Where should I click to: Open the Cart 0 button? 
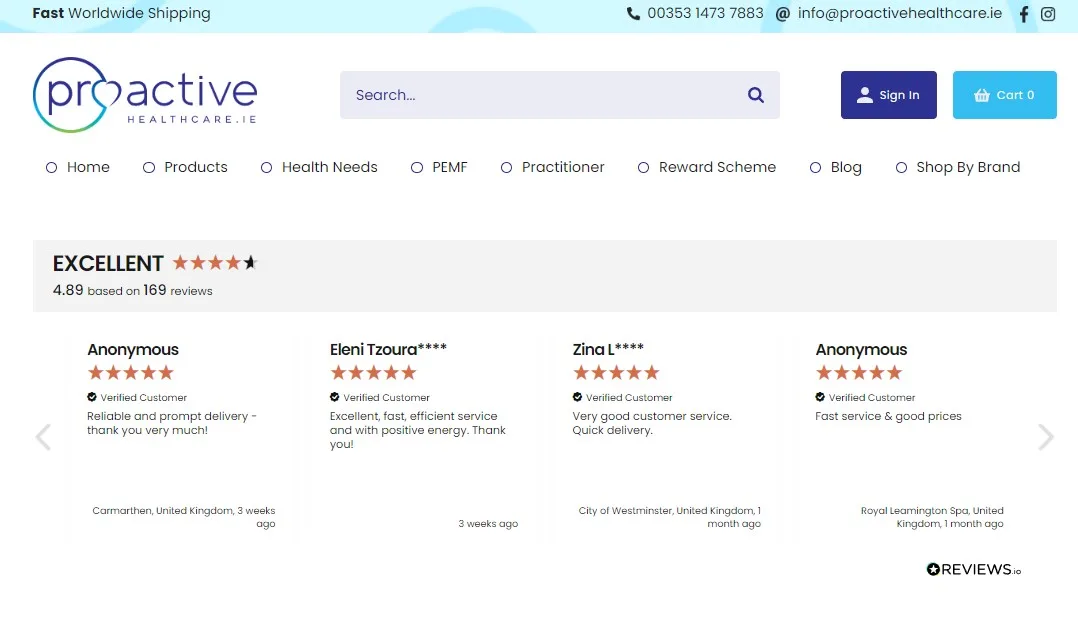[1004, 95]
